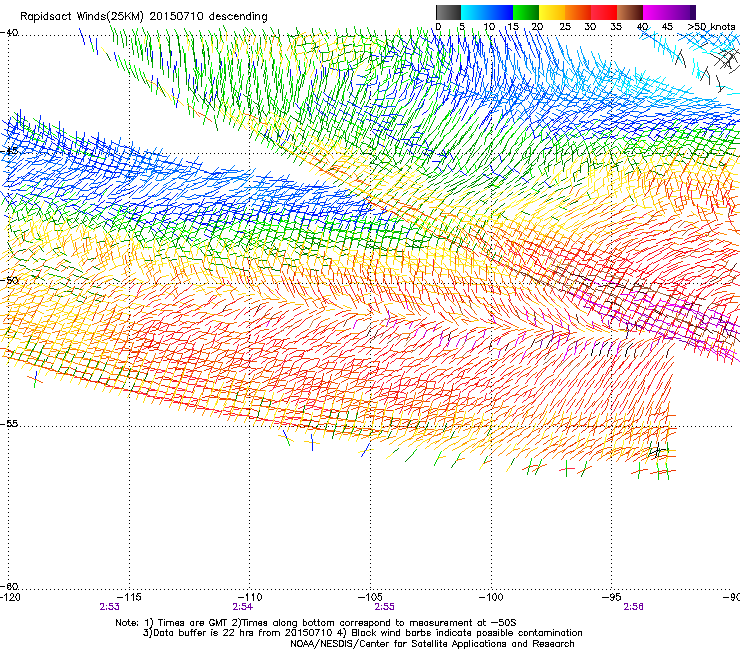Click the 'Times are GMT' note line
Viewport: 740px width, 650px height.
(x=316, y=623)
